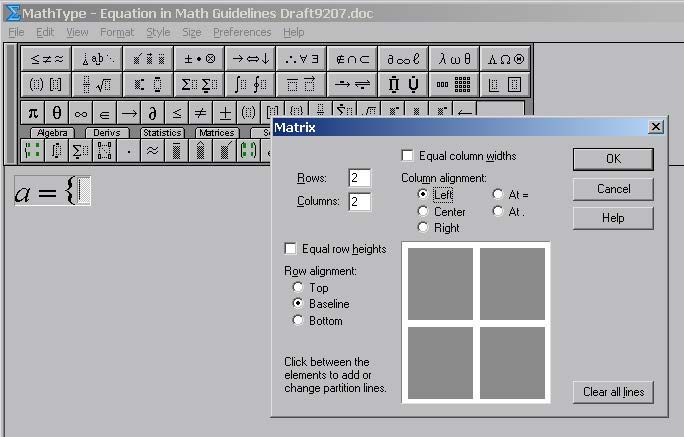Screen dimensions: 684x437
Task: Insert the pi symbol from small bar
Action: [x=33, y=113]
